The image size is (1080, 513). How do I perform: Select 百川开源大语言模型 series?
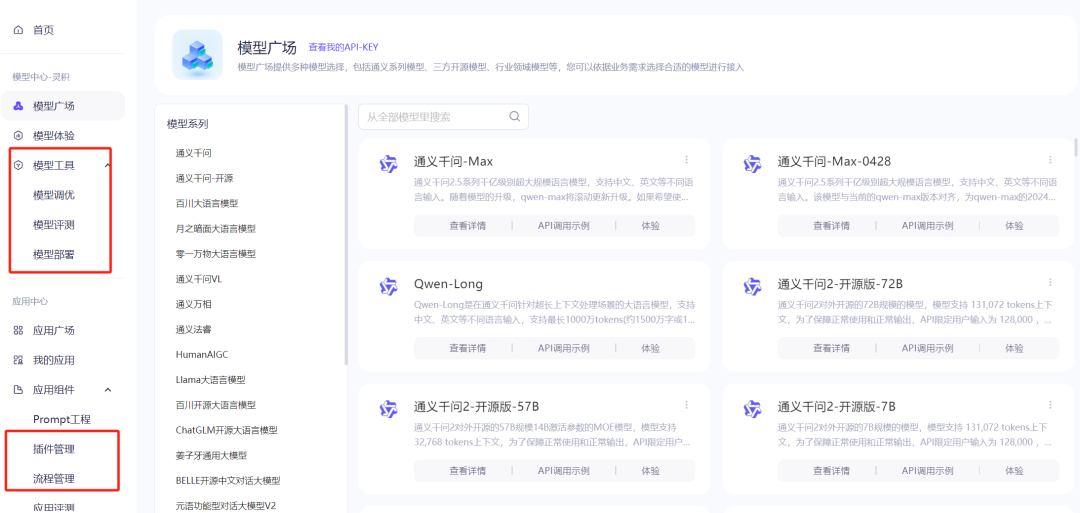coord(216,405)
